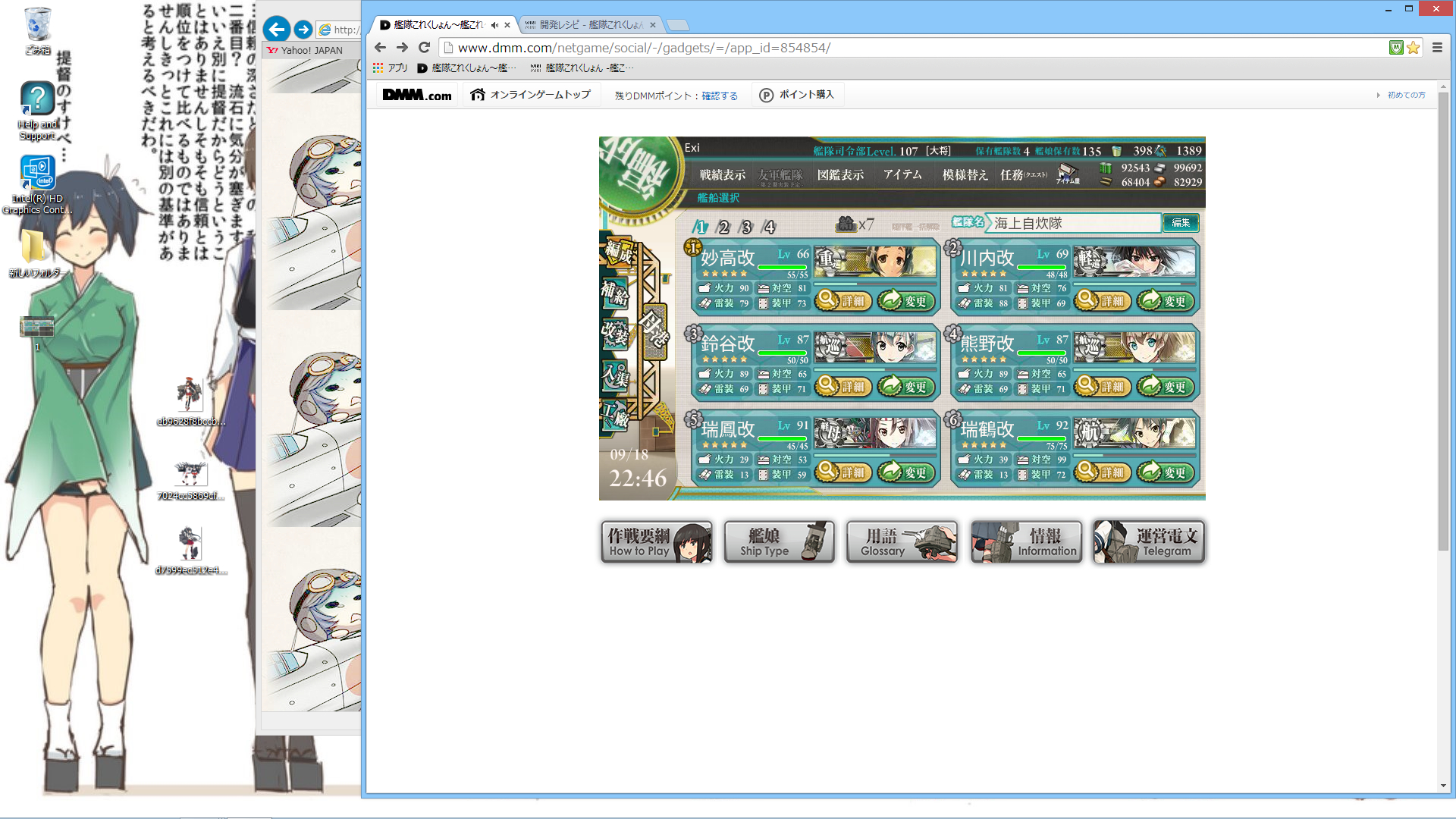Select fleet number 2 tab

coord(723,227)
